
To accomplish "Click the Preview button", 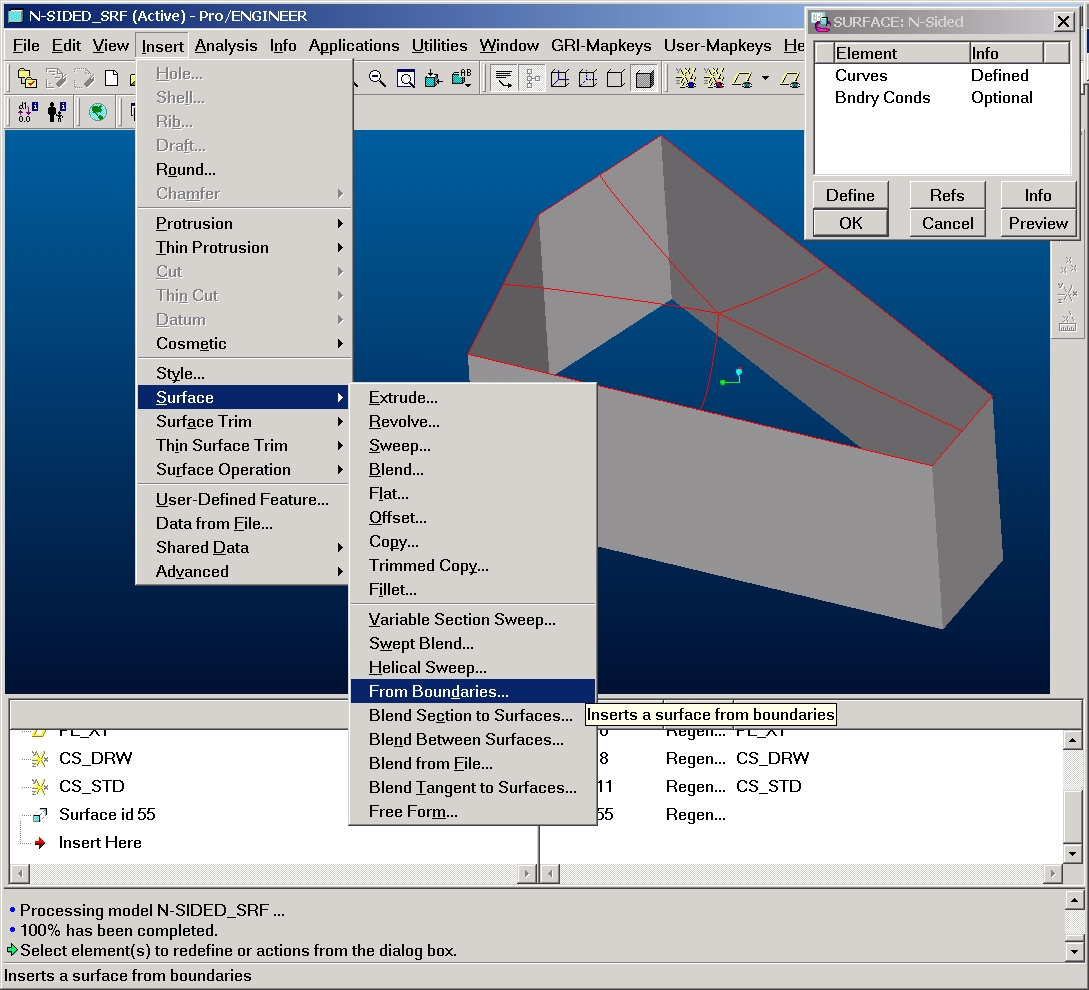I will 1038,223.
